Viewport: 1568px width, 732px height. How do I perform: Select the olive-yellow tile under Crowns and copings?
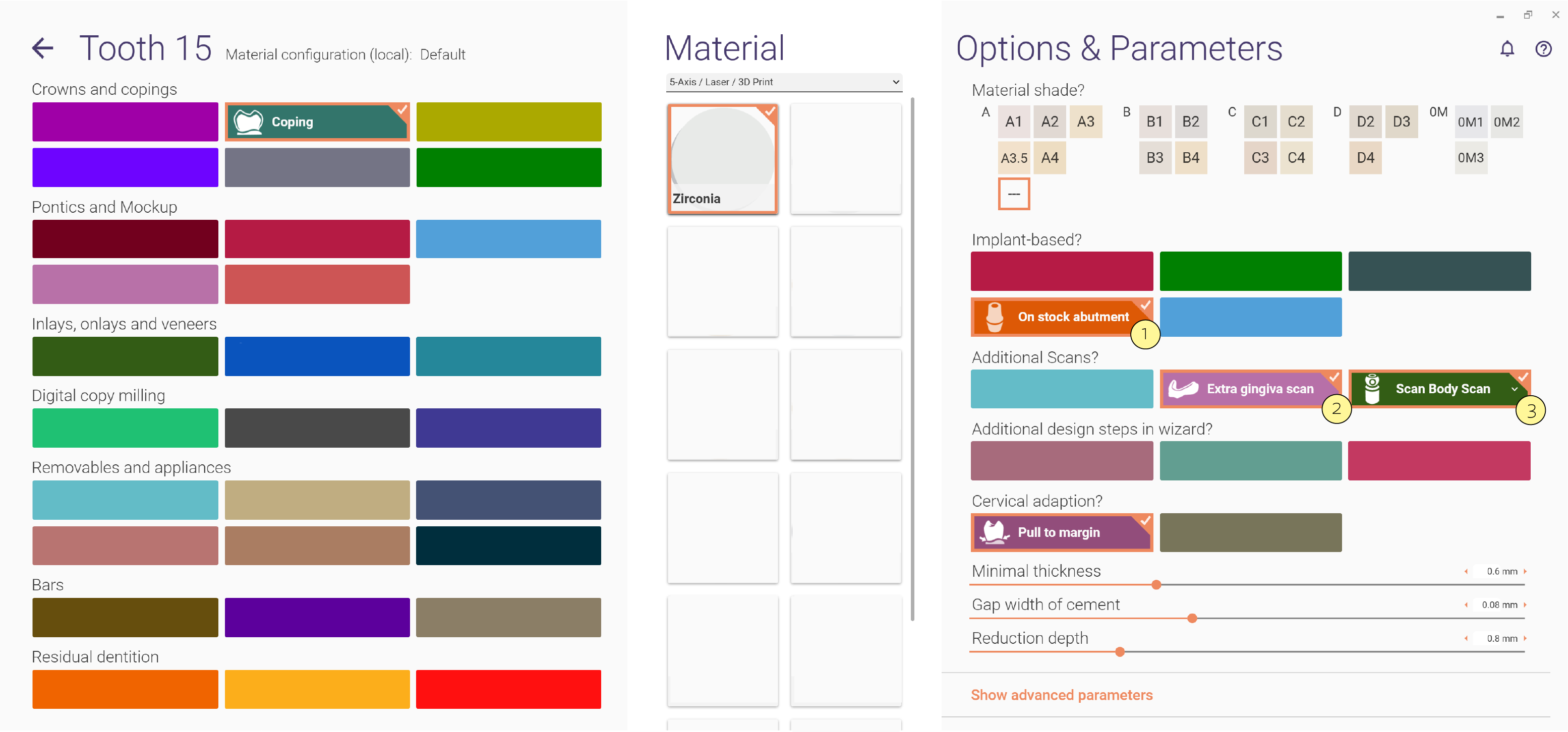click(509, 121)
